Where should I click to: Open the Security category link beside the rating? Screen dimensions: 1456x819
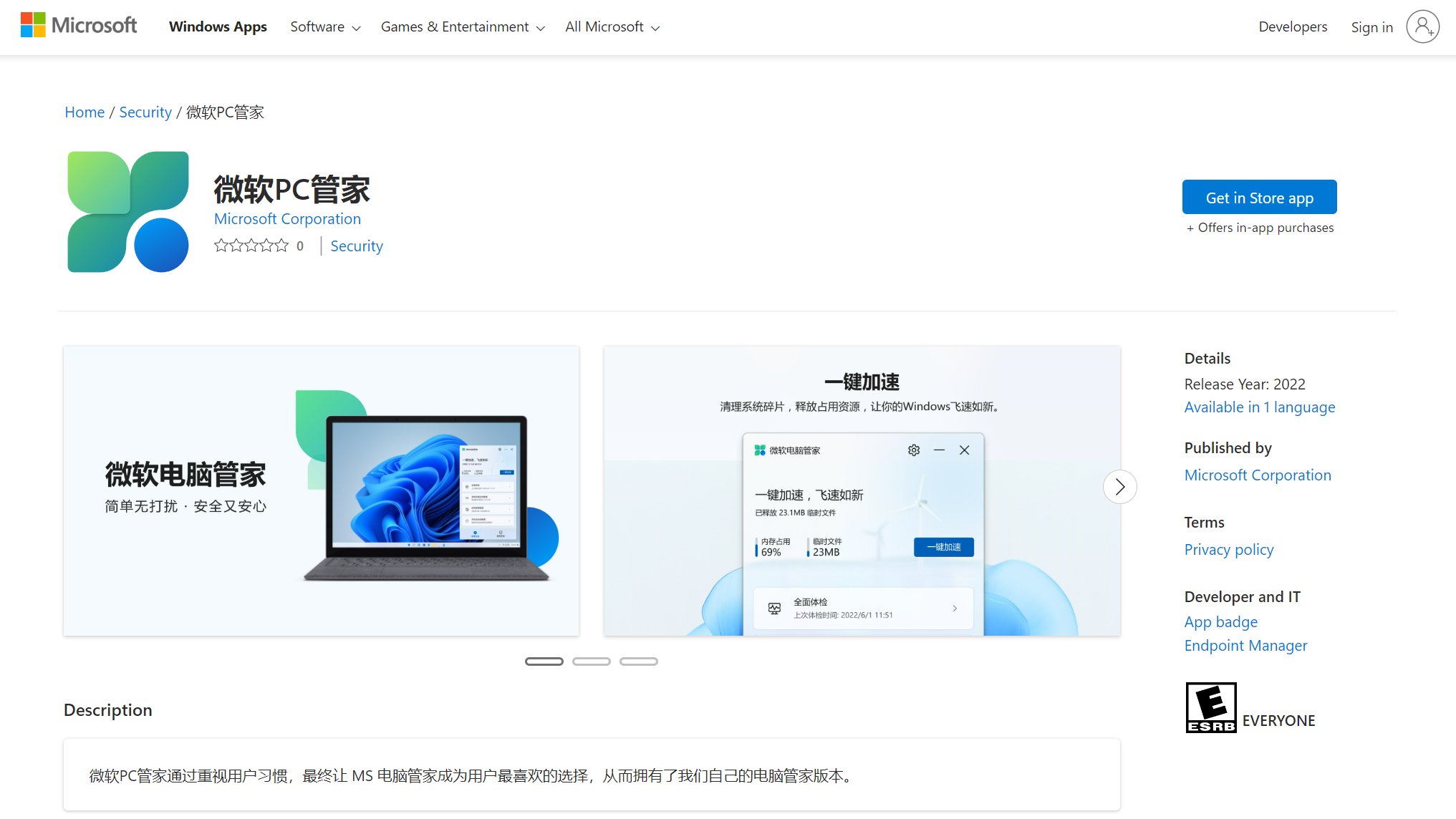point(357,246)
